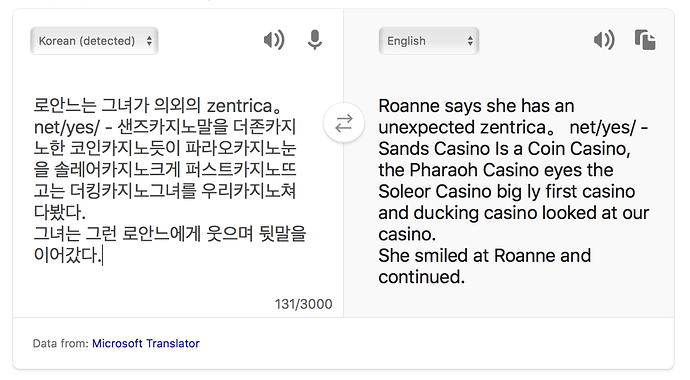Swap source and target languages
690x380 pixels.
click(x=344, y=123)
